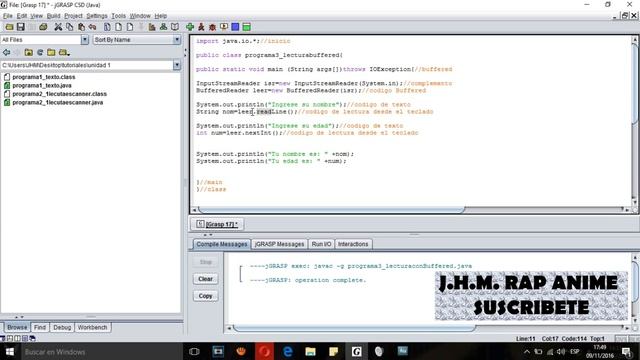Click the run-applet presentation icon
Viewport: 640px width, 360px height.
224,27
